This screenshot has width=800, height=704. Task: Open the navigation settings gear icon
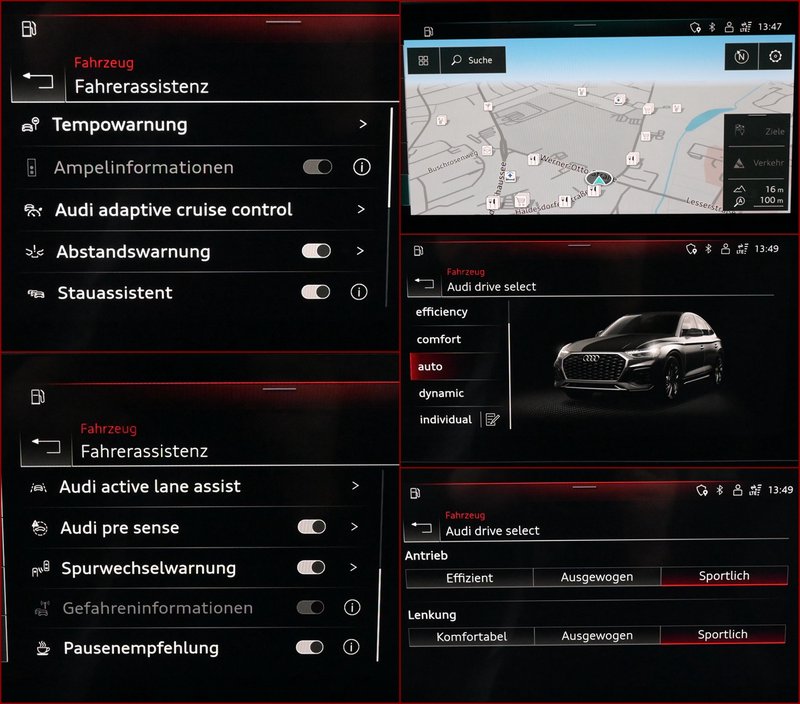click(x=775, y=56)
